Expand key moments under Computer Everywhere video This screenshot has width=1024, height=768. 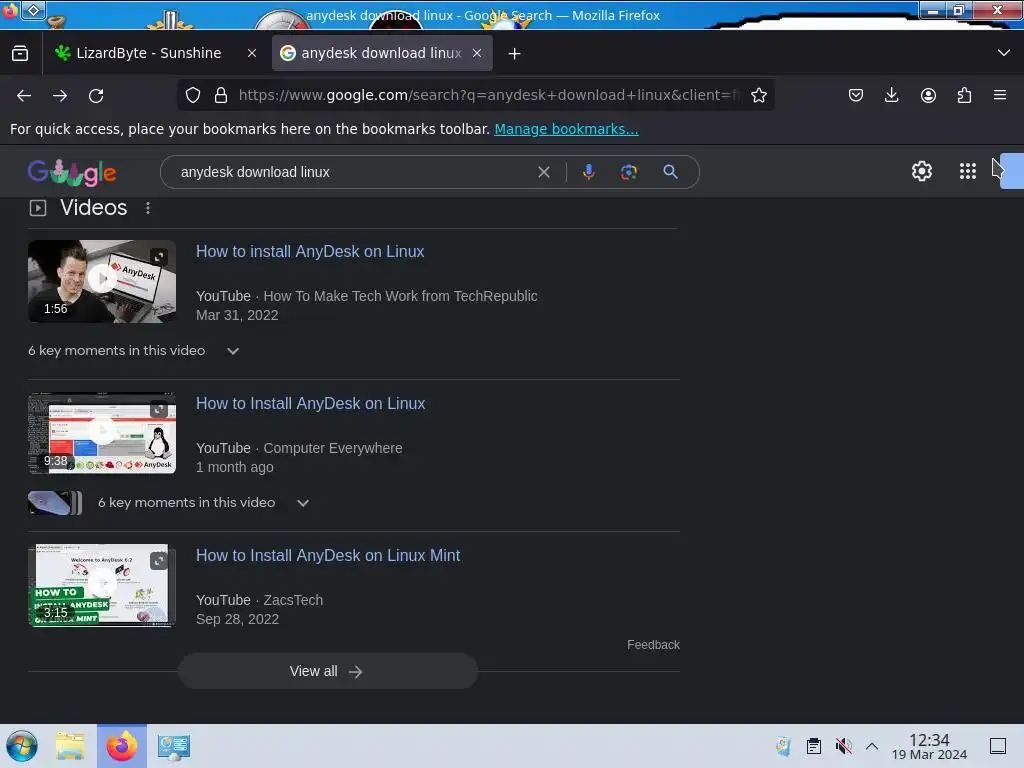[x=303, y=503]
